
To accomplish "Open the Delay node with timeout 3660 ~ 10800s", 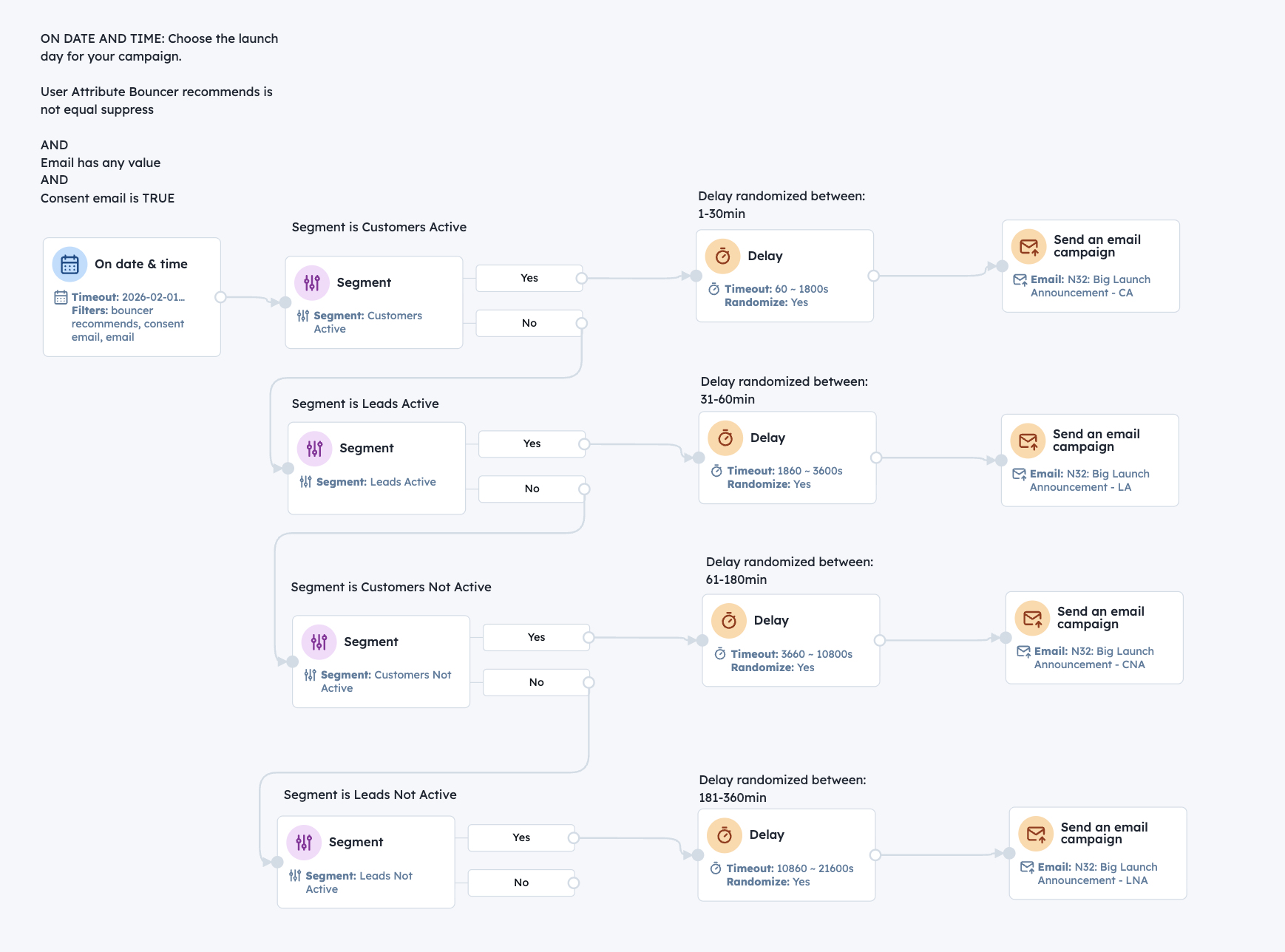I will (790, 640).
